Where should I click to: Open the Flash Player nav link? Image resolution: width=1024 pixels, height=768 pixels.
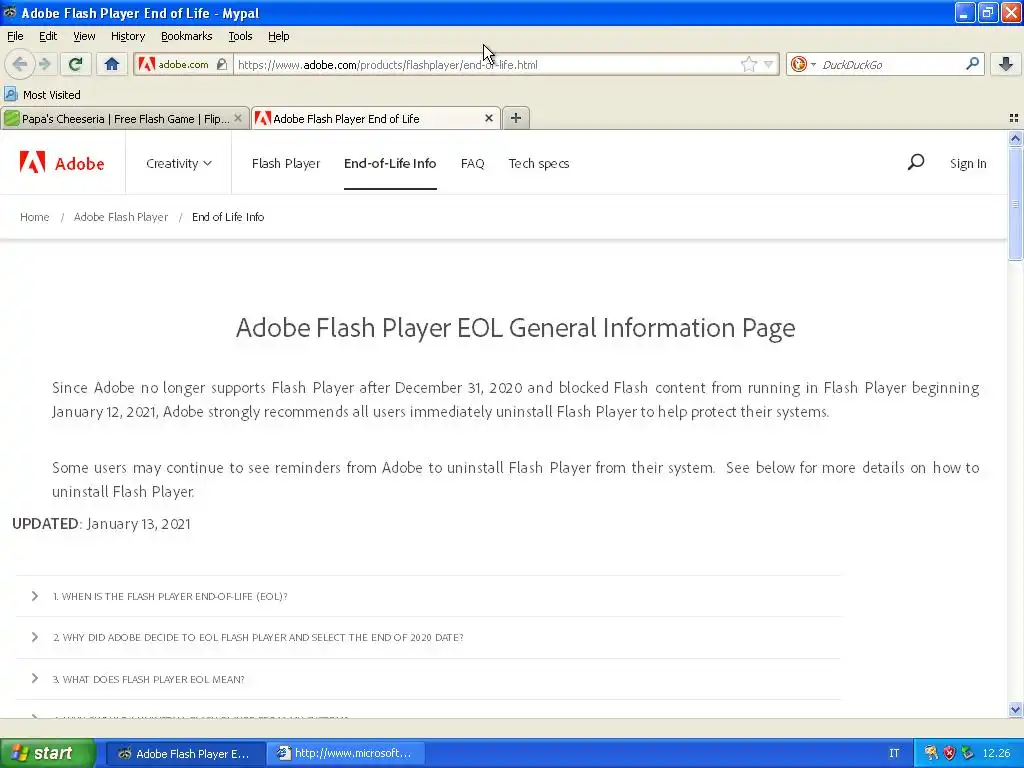pos(285,163)
